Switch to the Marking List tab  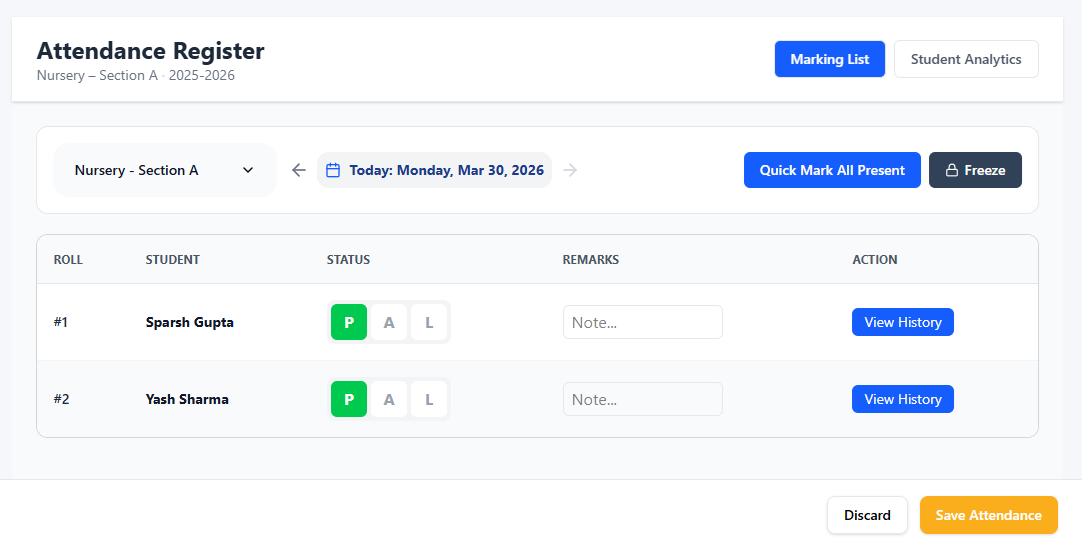tap(829, 59)
